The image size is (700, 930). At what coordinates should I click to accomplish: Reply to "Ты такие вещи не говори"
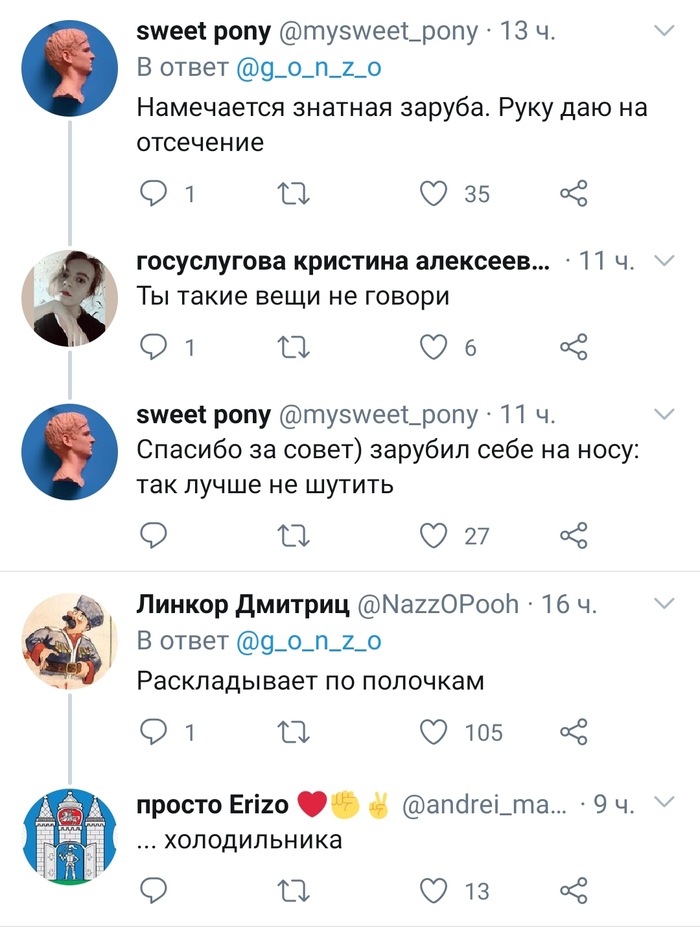click(x=153, y=347)
